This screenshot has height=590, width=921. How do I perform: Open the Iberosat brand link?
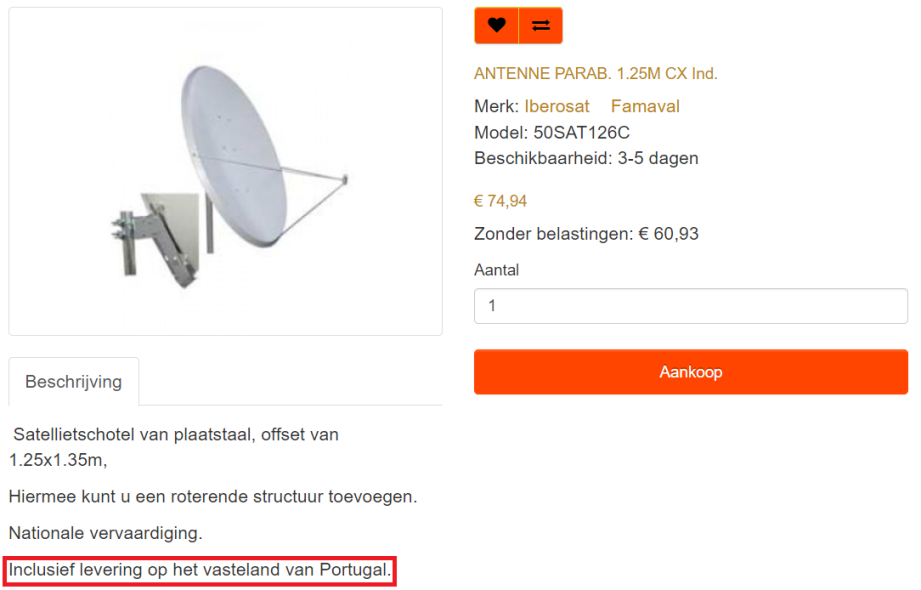tap(557, 106)
